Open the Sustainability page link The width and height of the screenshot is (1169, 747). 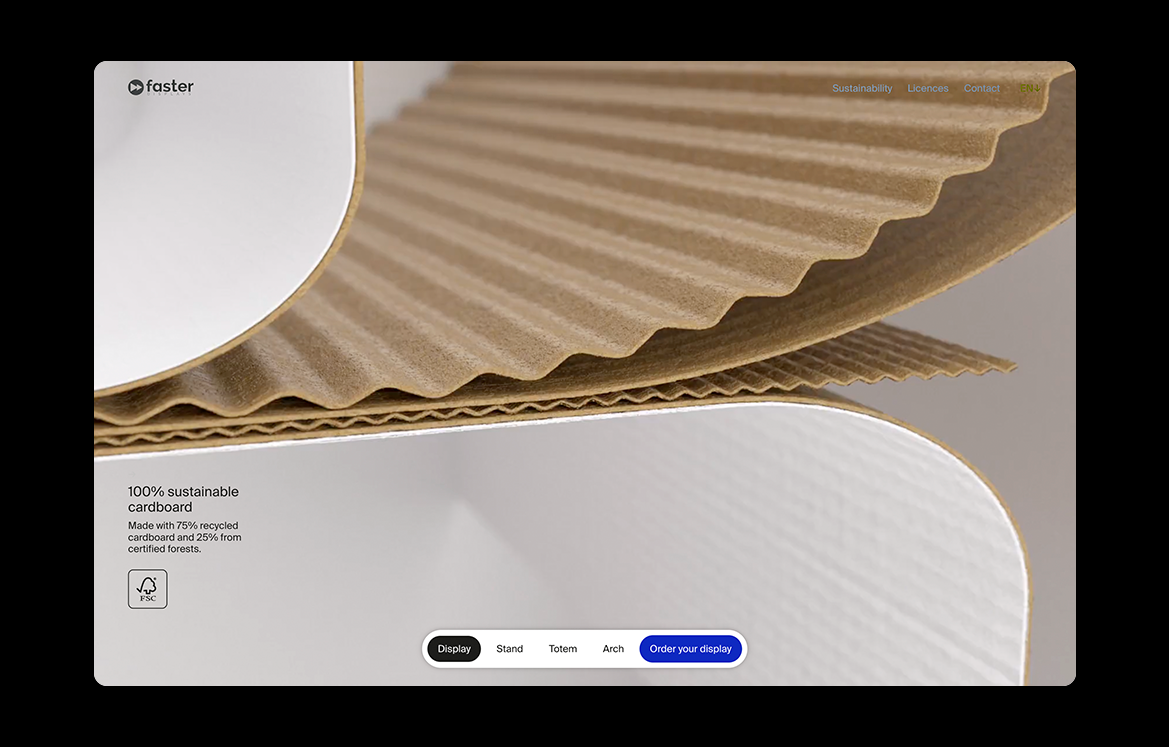(862, 89)
